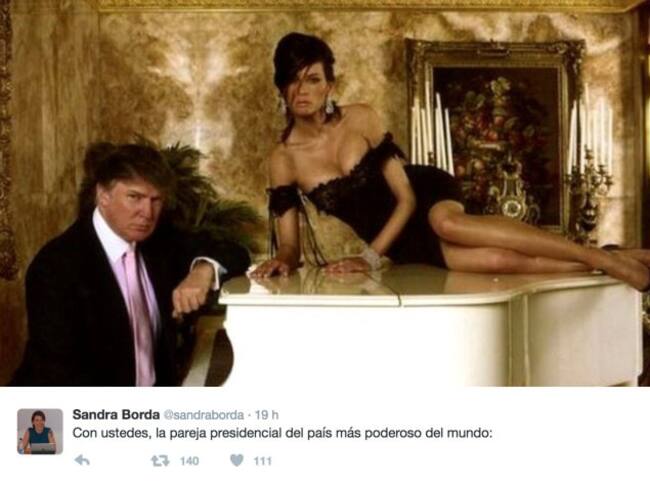This screenshot has height=488, width=650.
Task: Open tweet permalink via 19 h timestamp
Action: tap(267, 415)
